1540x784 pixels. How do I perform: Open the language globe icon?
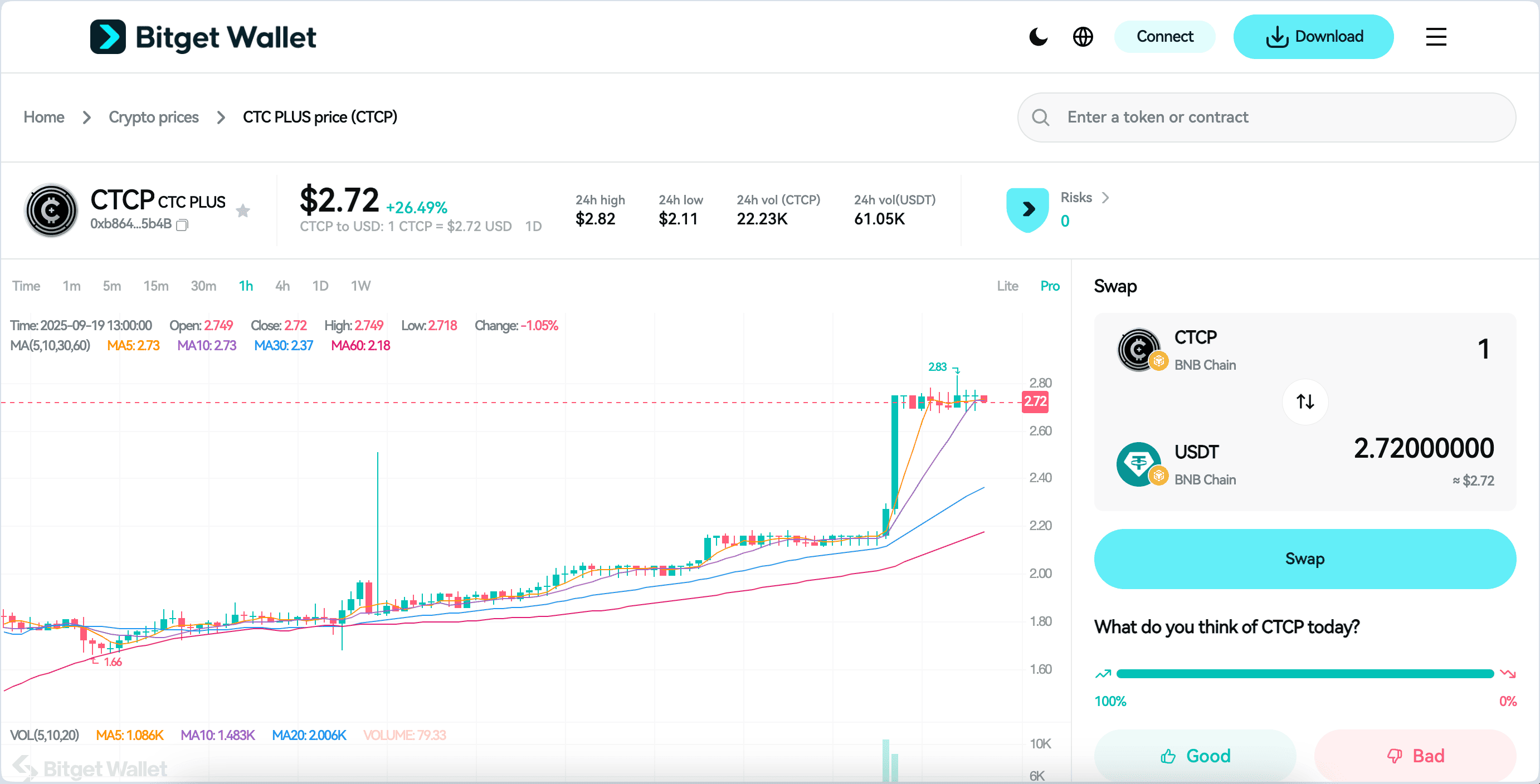[1083, 37]
